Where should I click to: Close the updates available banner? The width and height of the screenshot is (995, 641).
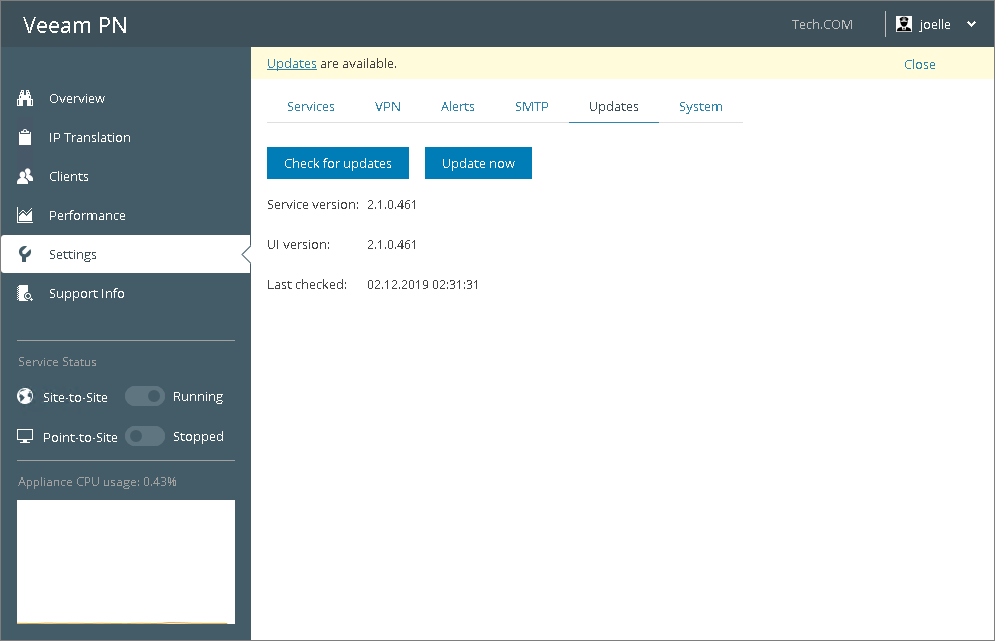pyautogui.click(x=919, y=64)
